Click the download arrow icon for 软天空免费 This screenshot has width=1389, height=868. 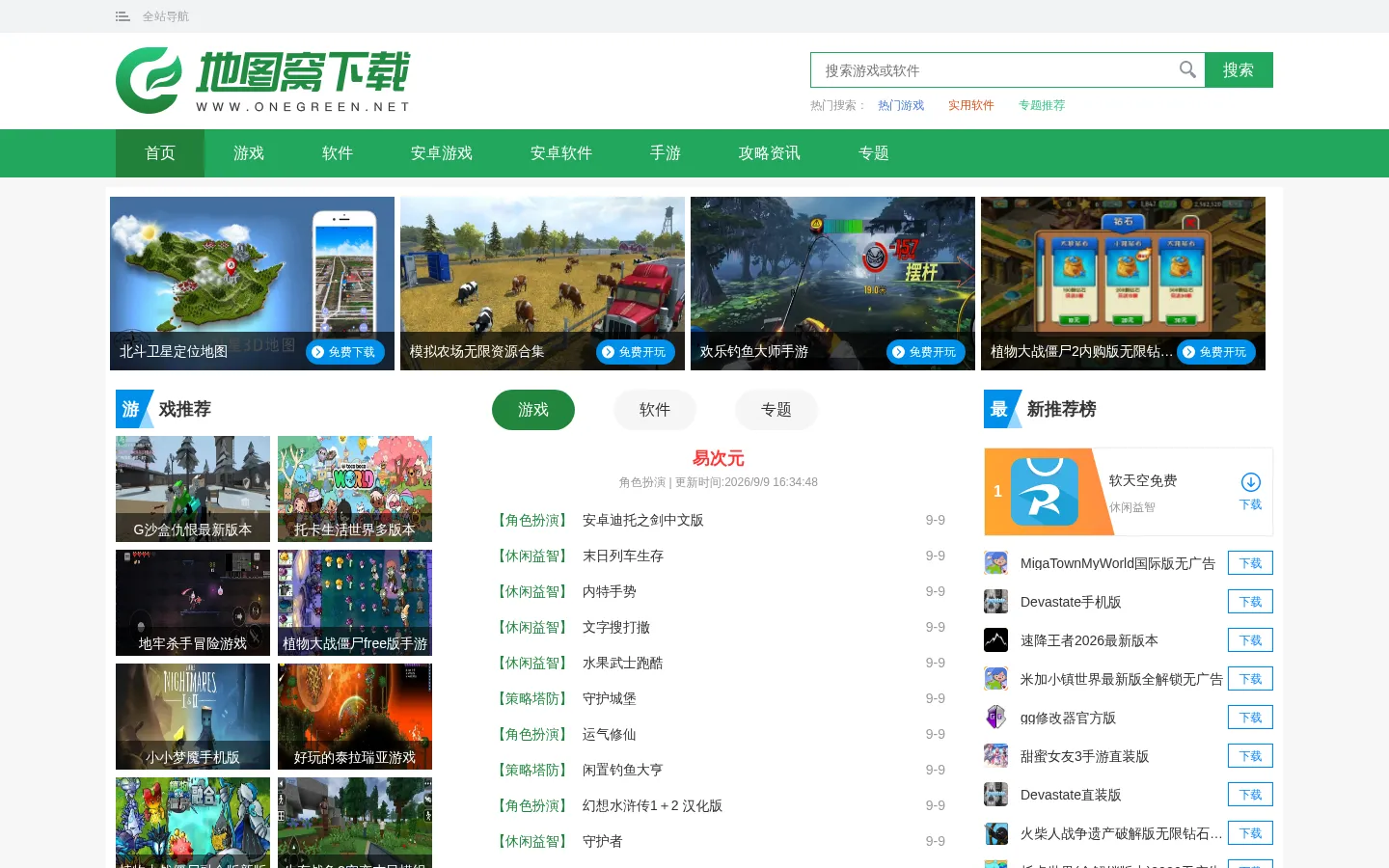pos(1251,482)
